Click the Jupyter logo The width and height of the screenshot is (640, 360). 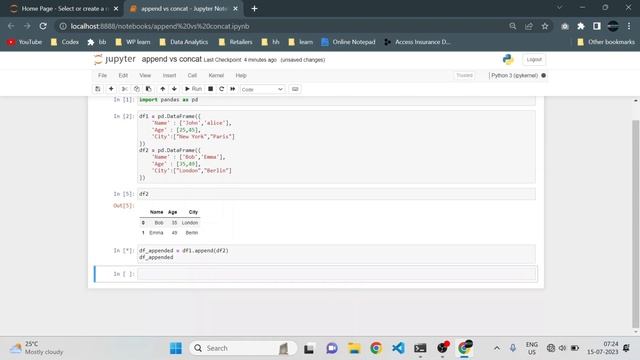[x=115, y=59]
